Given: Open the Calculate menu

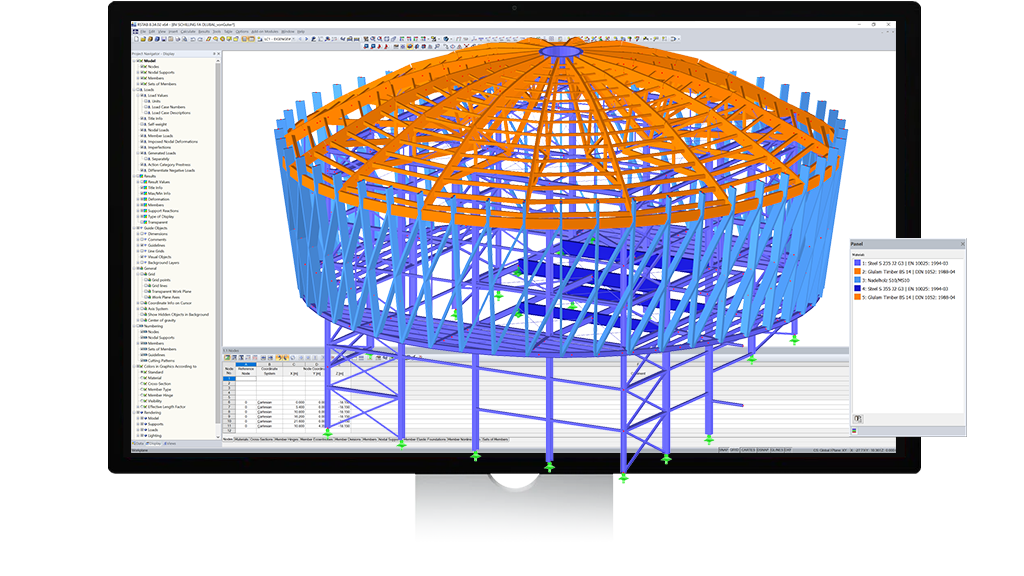Looking at the screenshot, I should pos(188,31).
